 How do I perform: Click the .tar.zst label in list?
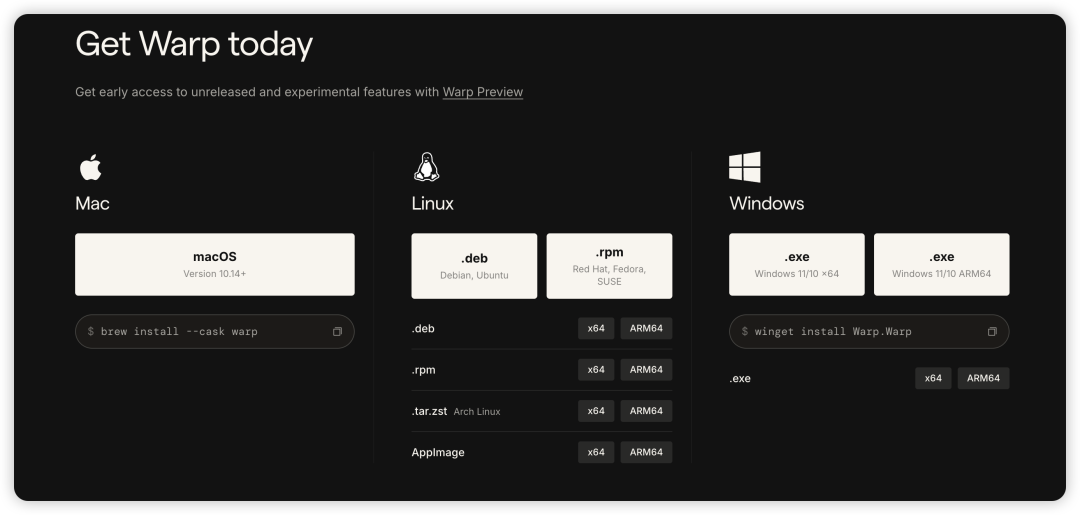[x=430, y=411]
